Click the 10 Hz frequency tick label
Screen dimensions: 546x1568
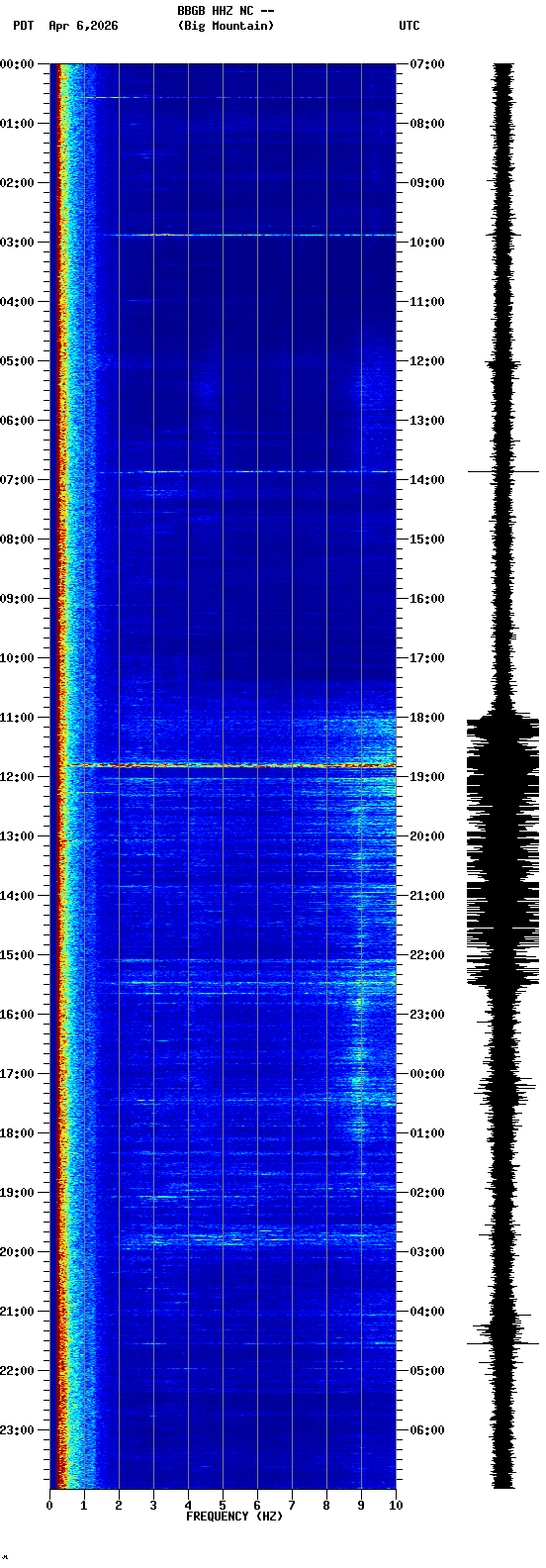[x=396, y=1505]
